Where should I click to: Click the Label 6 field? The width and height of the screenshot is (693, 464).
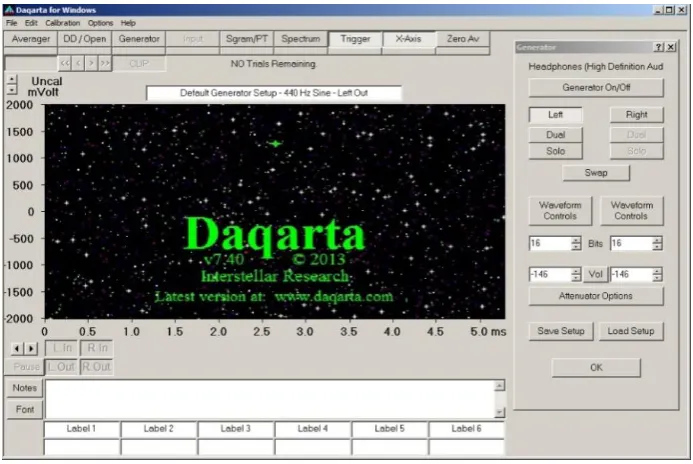[466, 429]
